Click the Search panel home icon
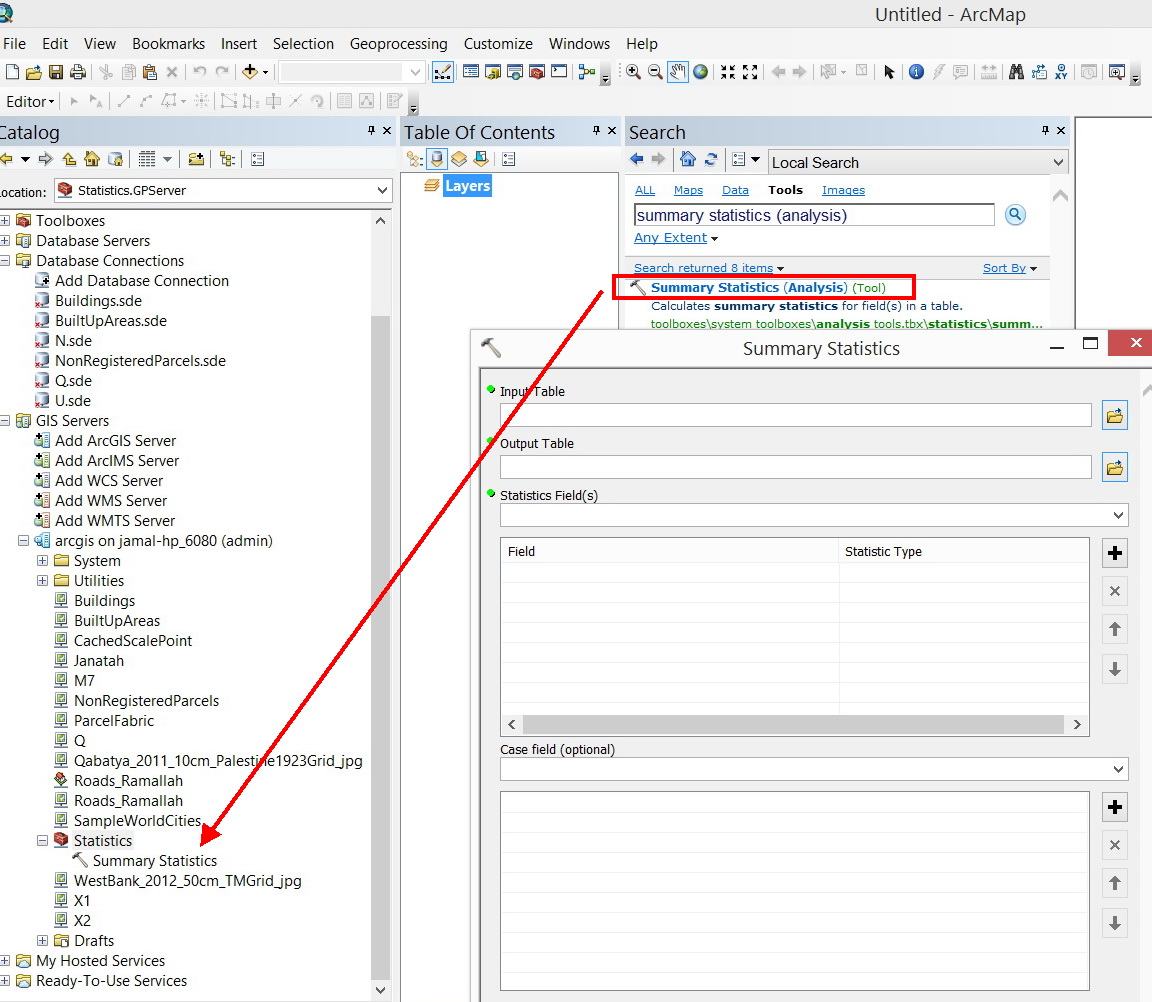This screenshot has width=1152, height=1002. 688,159
